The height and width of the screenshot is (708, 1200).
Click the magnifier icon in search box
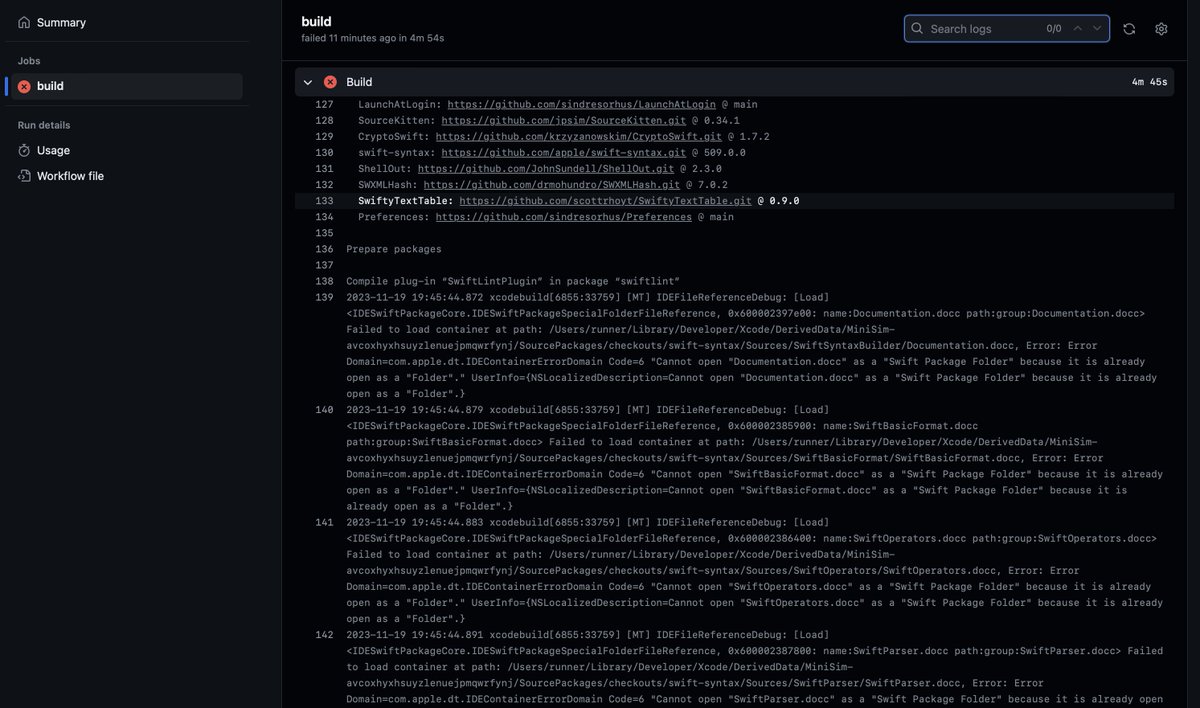pos(917,28)
